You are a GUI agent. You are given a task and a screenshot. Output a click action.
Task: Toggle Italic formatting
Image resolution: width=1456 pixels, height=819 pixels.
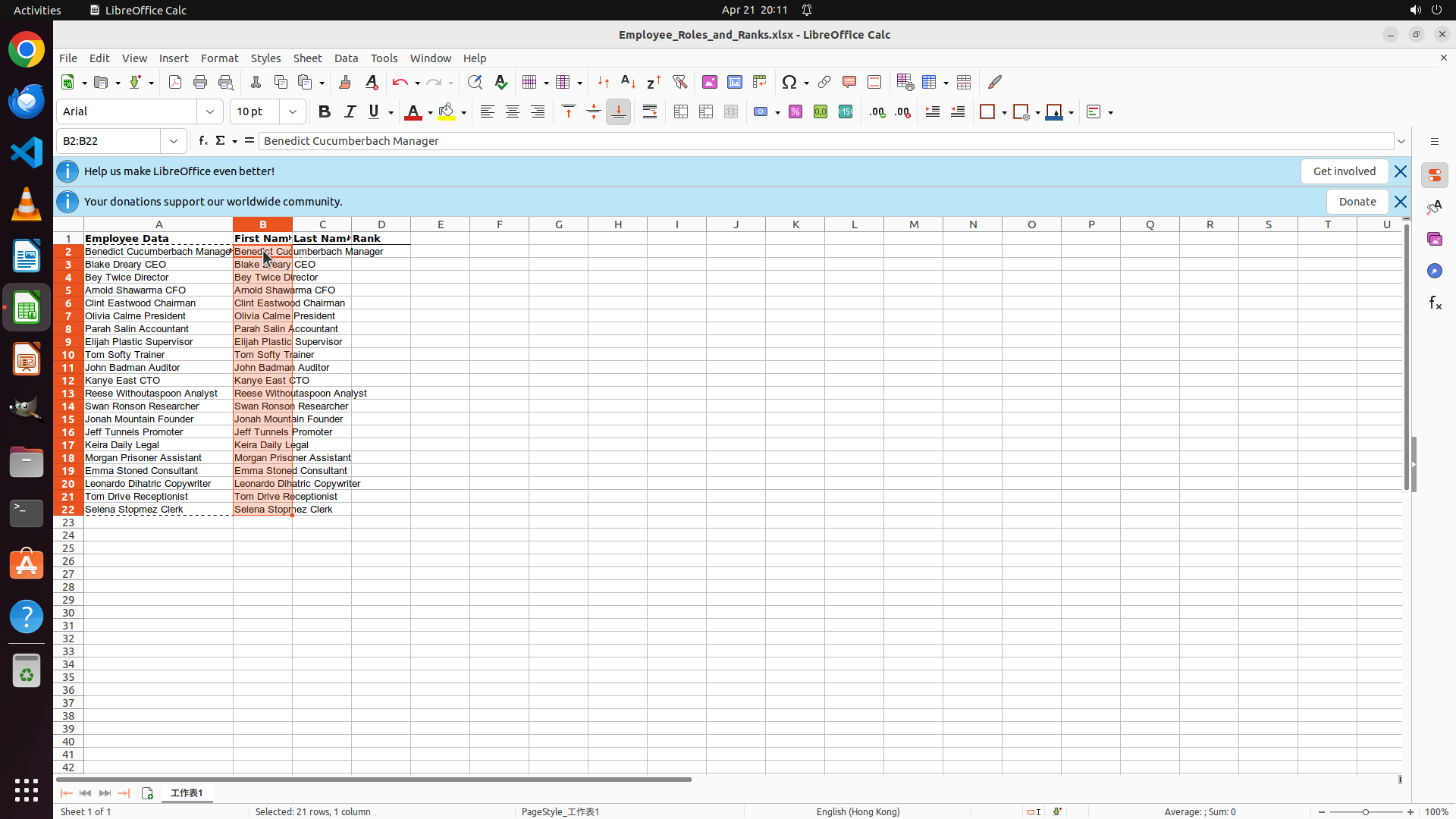pyautogui.click(x=350, y=112)
